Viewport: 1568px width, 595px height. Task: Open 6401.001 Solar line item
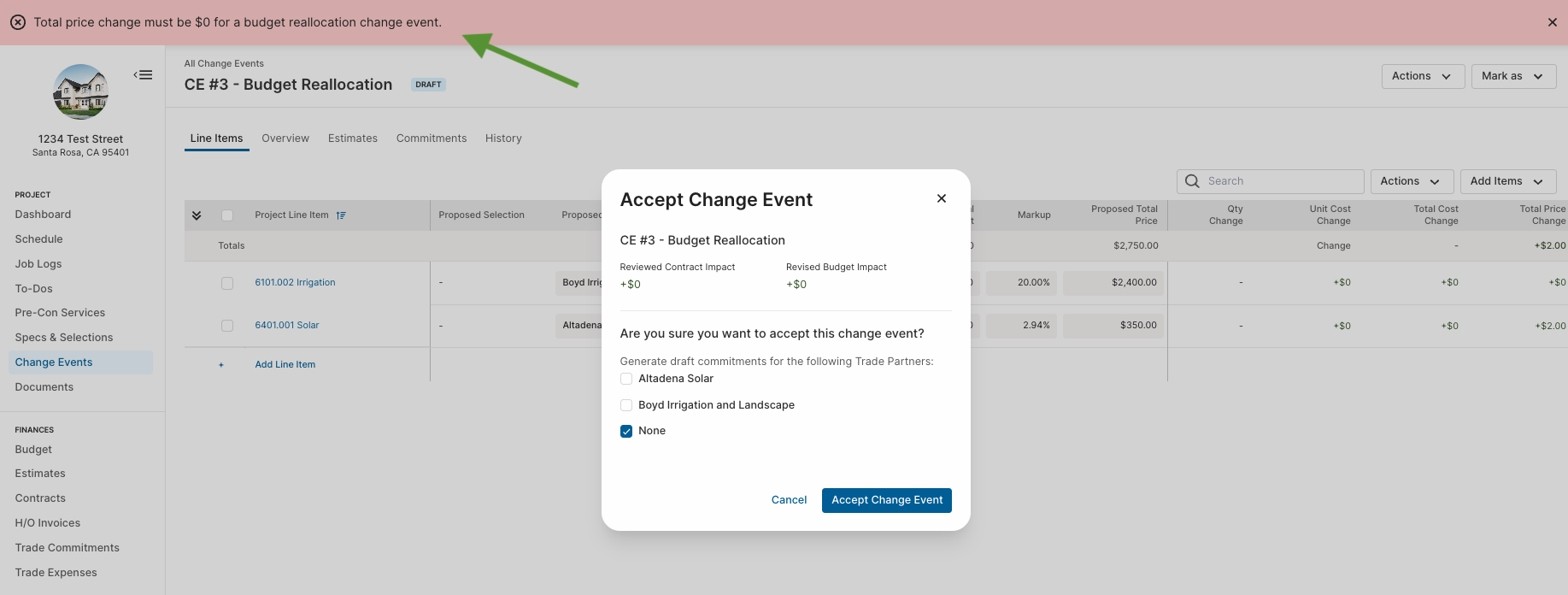click(287, 326)
